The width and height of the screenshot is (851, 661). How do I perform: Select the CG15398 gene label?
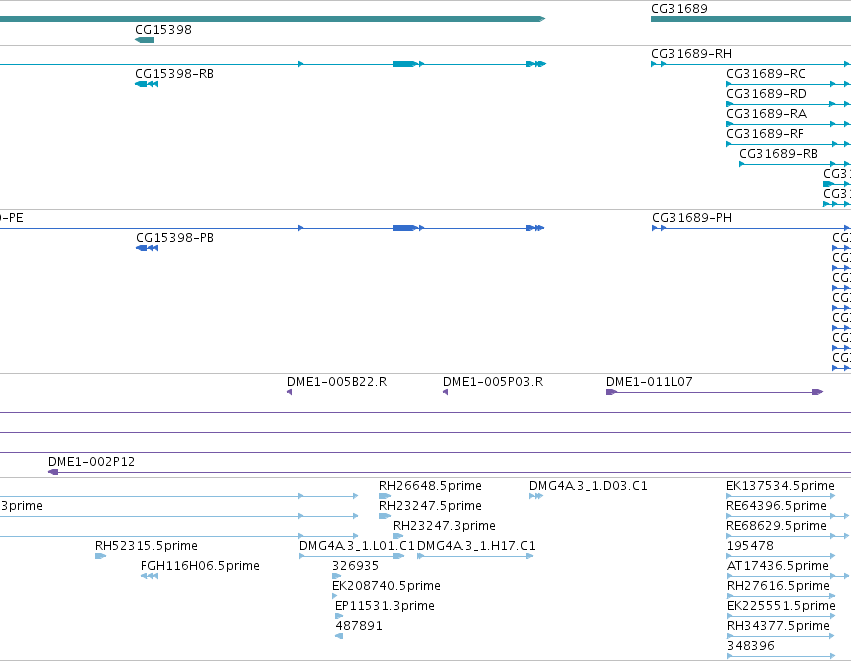(163, 30)
